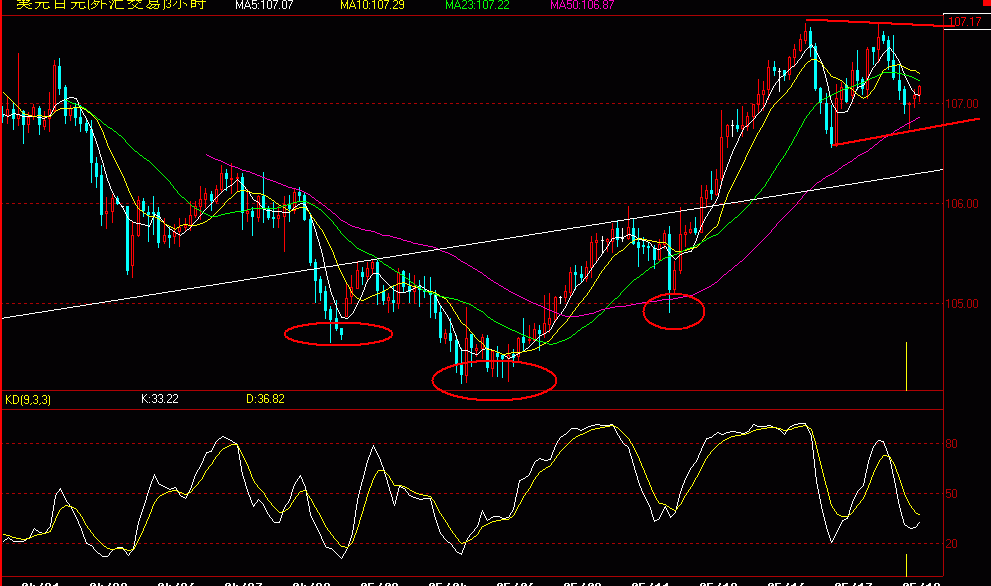Click the 107.00 price axis label
The height and width of the screenshot is (586, 991).
tap(962, 104)
